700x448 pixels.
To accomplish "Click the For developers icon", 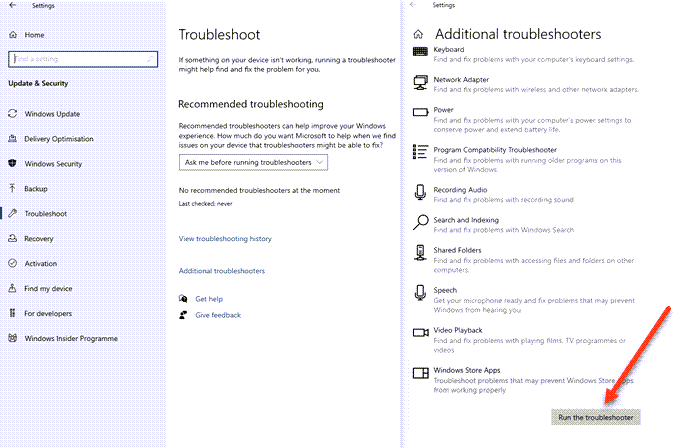I will pyautogui.click(x=12, y=313).
